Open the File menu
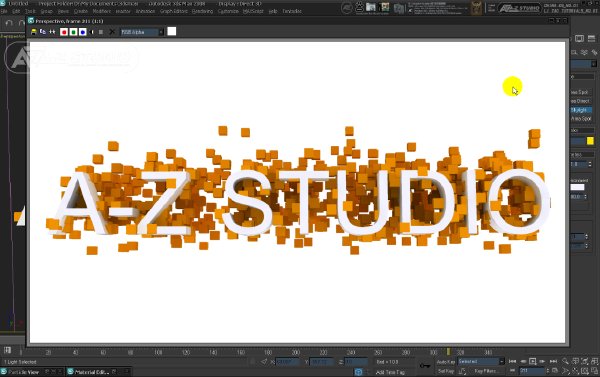The width and height of the screenshot is (600, 377). click(x=4, y=11)
